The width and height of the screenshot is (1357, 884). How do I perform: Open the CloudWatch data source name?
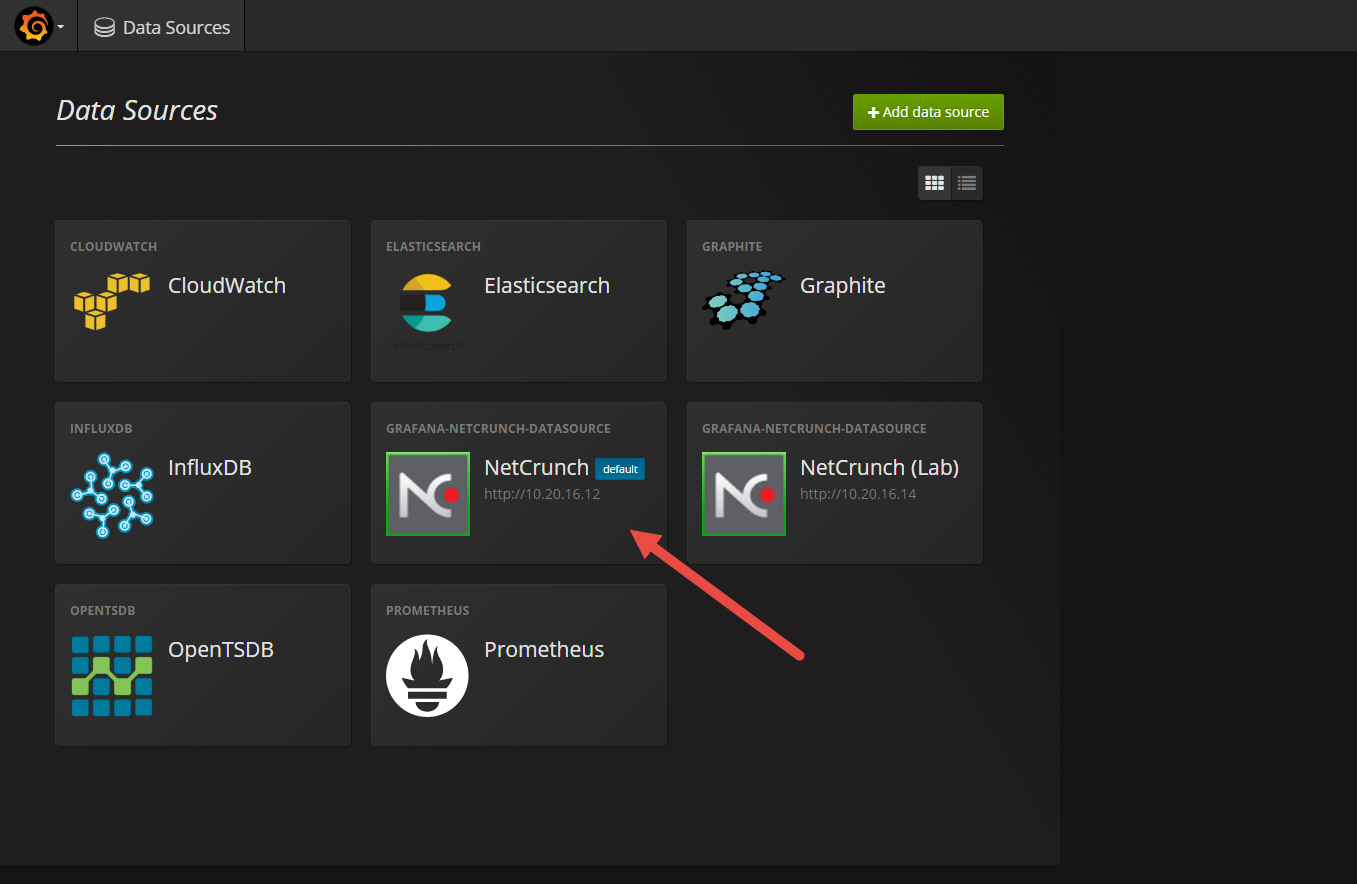coord(227,286)
